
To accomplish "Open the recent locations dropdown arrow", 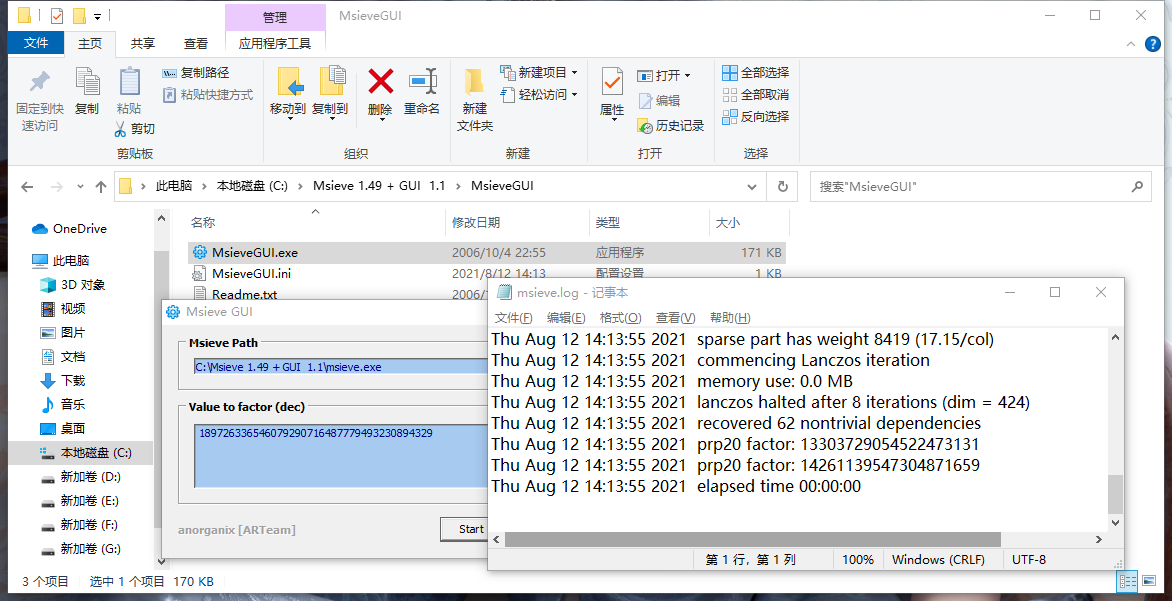I will pos(80,187).
